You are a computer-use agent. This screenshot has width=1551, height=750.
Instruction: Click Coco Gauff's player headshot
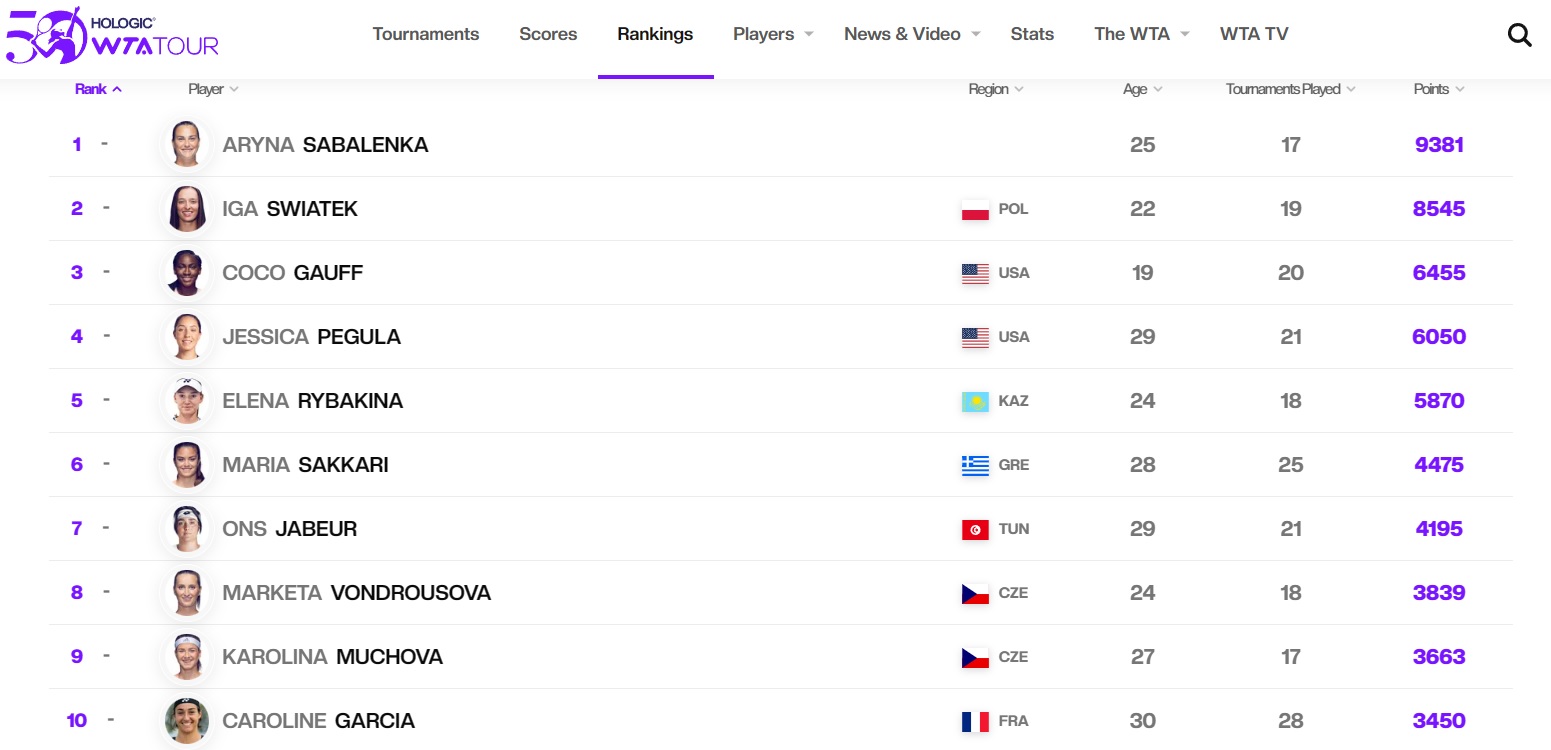187,272
